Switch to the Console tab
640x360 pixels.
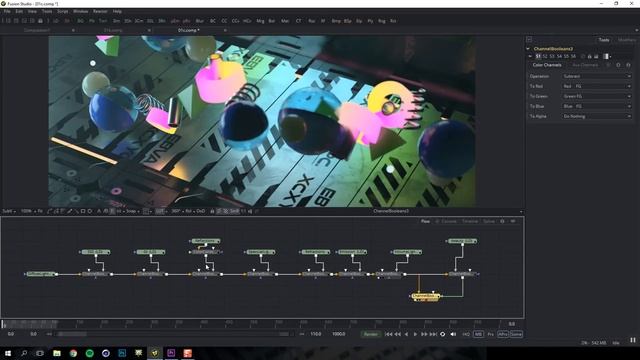click(x=449, y=221)
